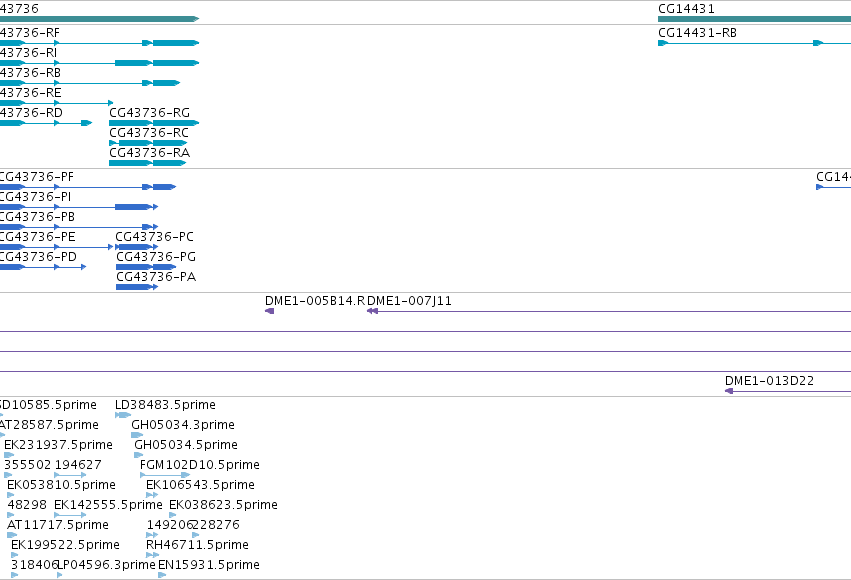Click the 43736-RF transcript label

[x=30, y=33]
